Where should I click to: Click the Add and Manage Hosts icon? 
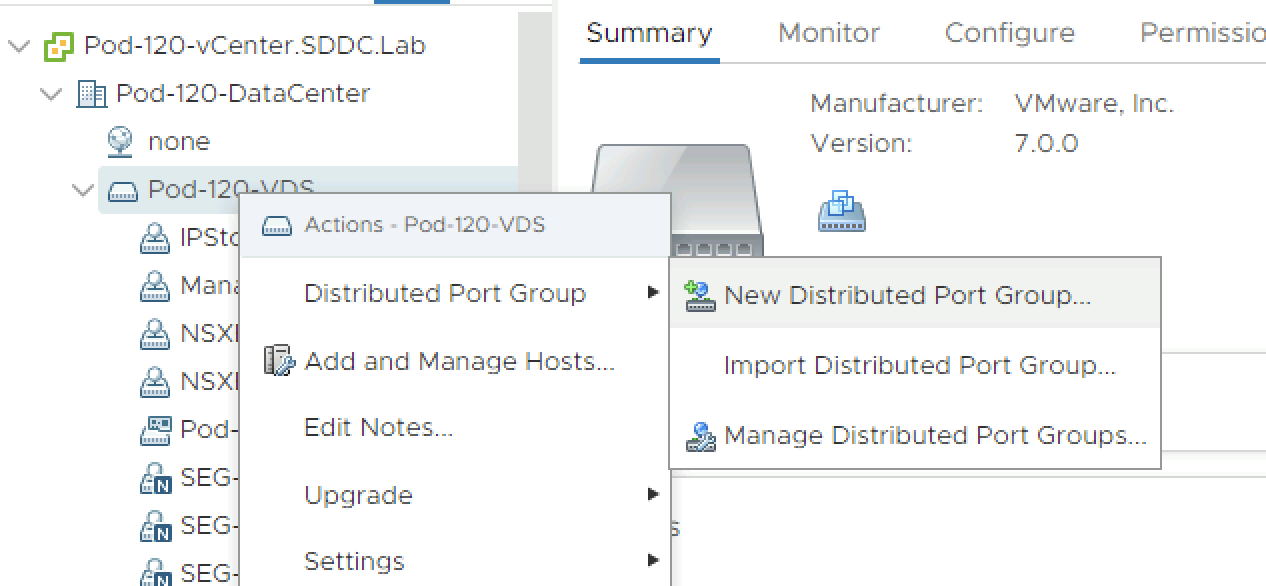(x=279, y=361)
